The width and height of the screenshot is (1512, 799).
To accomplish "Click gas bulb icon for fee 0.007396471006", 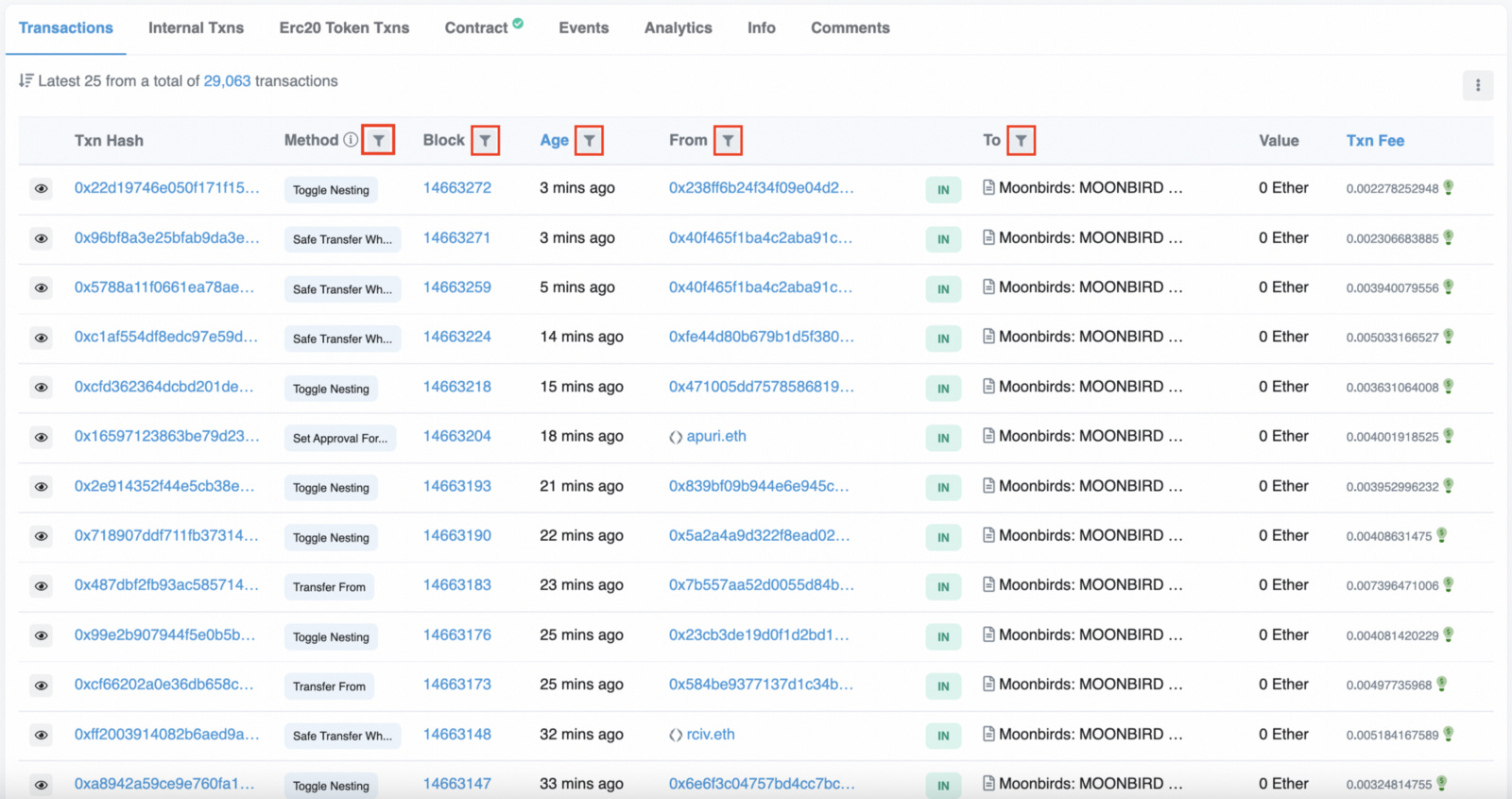I will pyautogui.click(x=1448, y=584).
